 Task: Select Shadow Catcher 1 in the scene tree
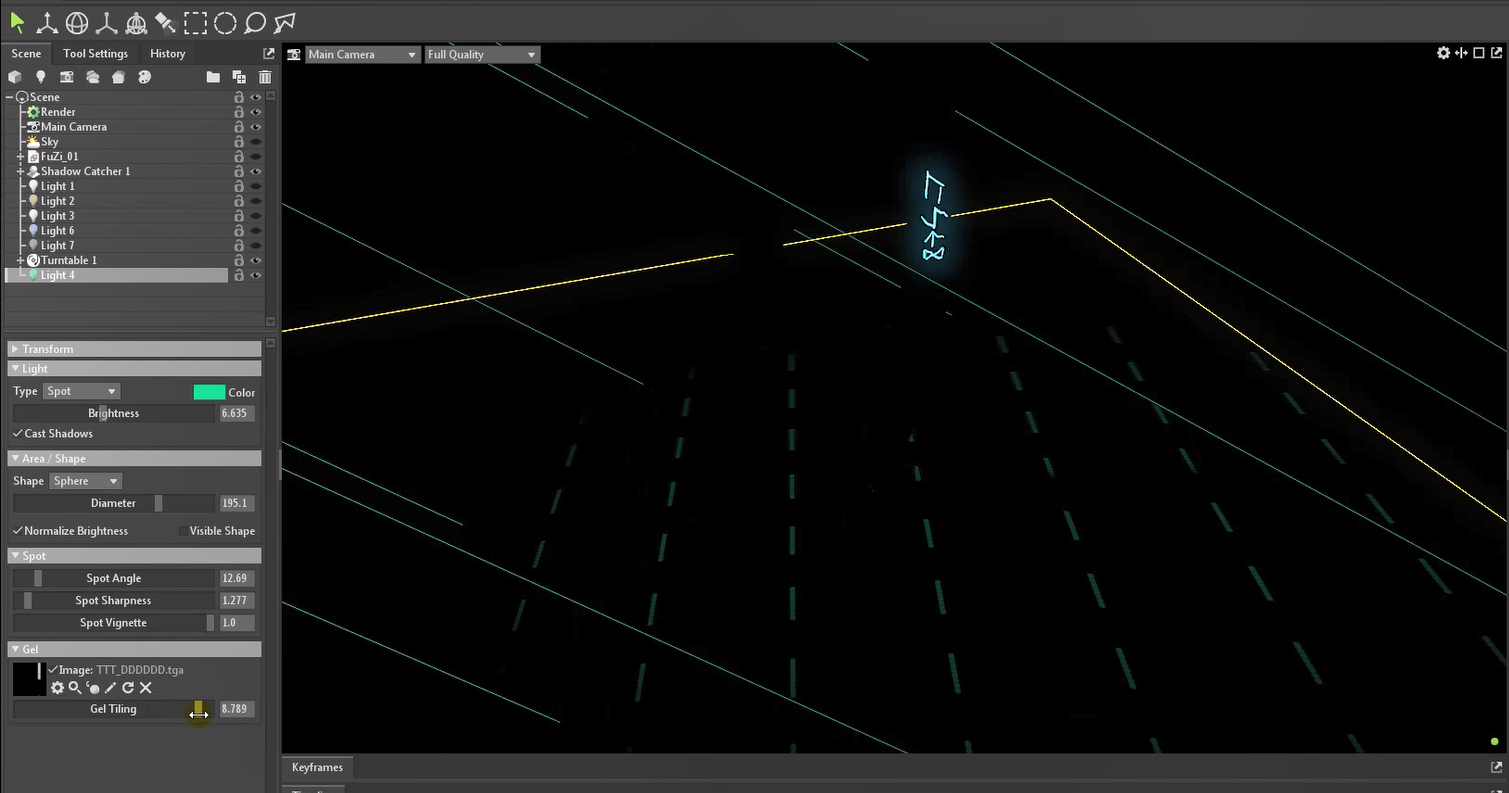(85, 171)
